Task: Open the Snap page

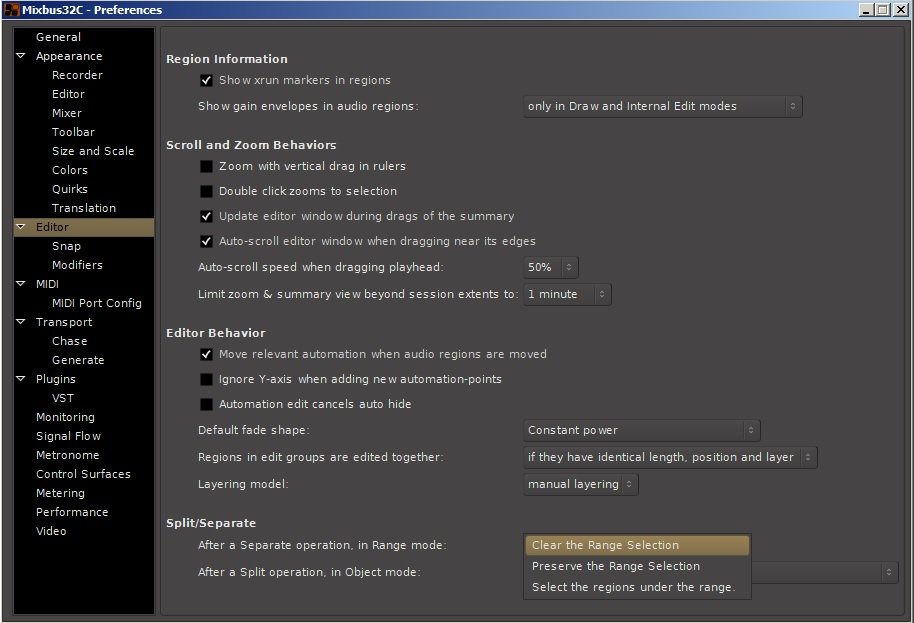Action: click(x=66, y=246)
